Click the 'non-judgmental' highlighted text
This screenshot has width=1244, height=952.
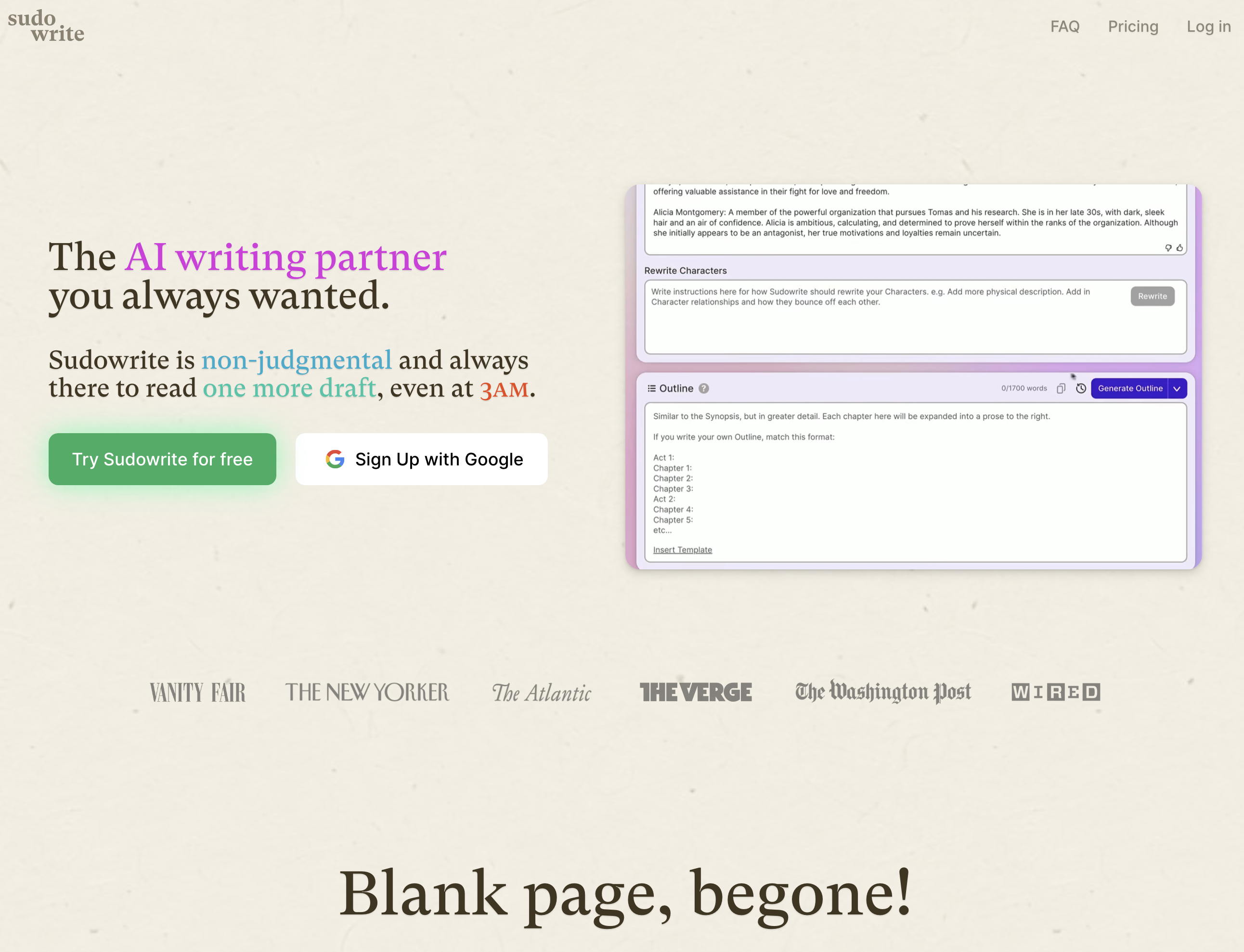click(297, 360)
